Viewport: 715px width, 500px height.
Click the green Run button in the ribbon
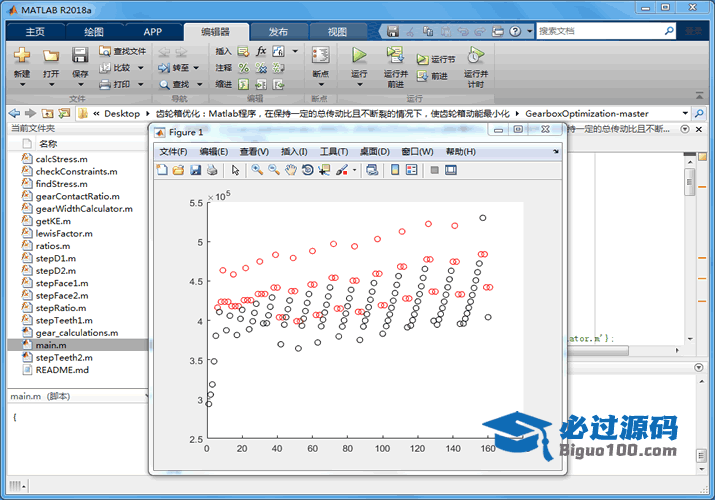359,56
